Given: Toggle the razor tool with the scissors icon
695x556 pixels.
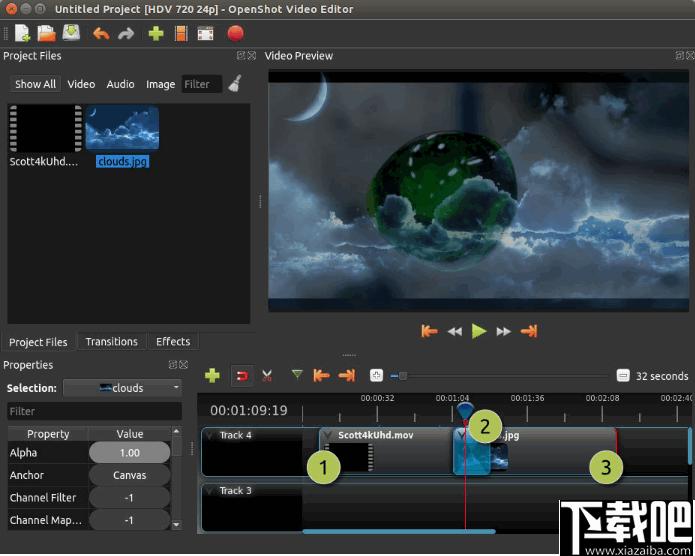Looking at the screenshot, I should pos(266,376).
